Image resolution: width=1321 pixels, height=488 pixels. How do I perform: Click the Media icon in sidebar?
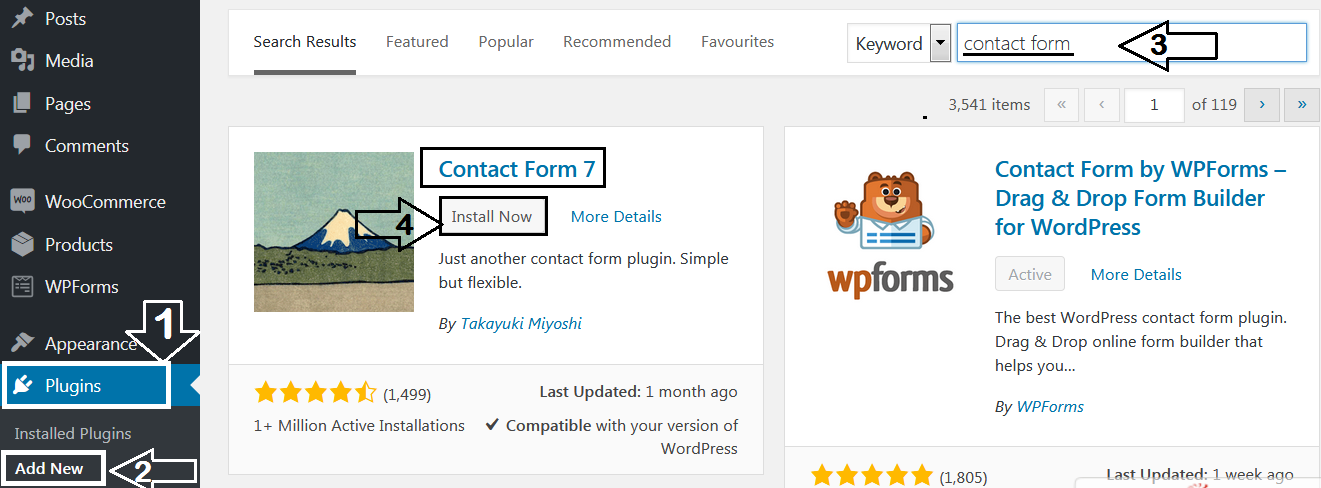click(22, 61)
